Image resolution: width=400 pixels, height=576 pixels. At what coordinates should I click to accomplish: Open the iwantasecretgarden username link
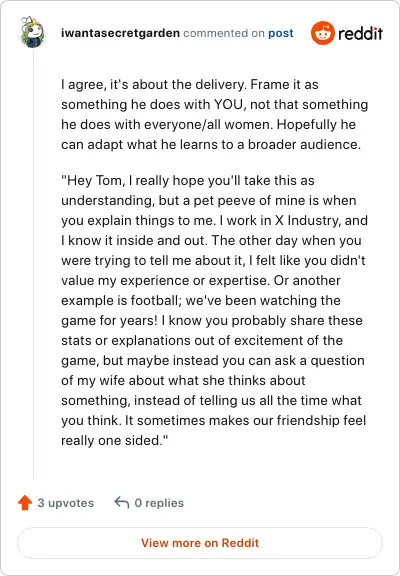[x=120, y=33]
